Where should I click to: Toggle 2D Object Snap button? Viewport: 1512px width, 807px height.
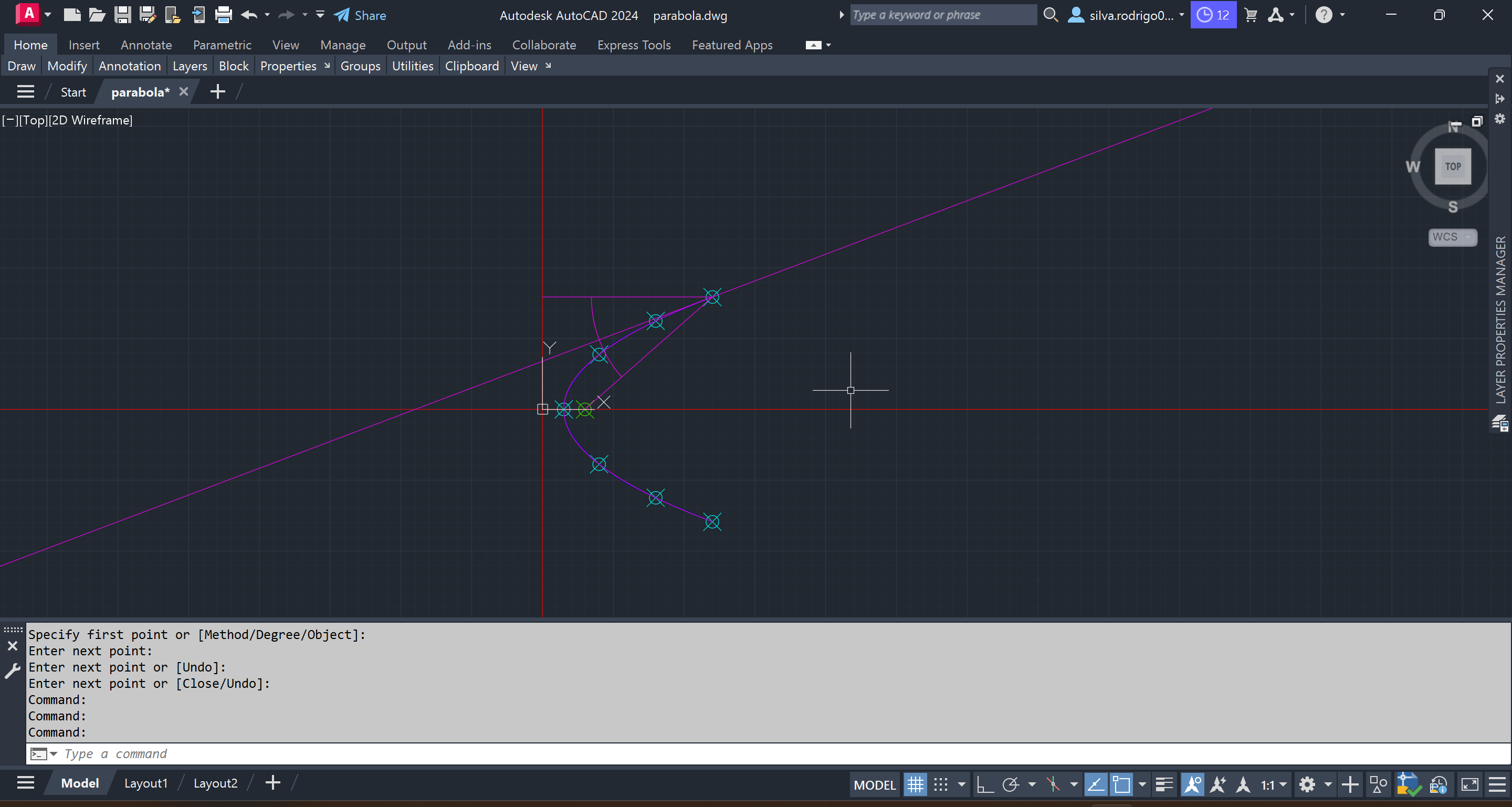[1121, 784]
